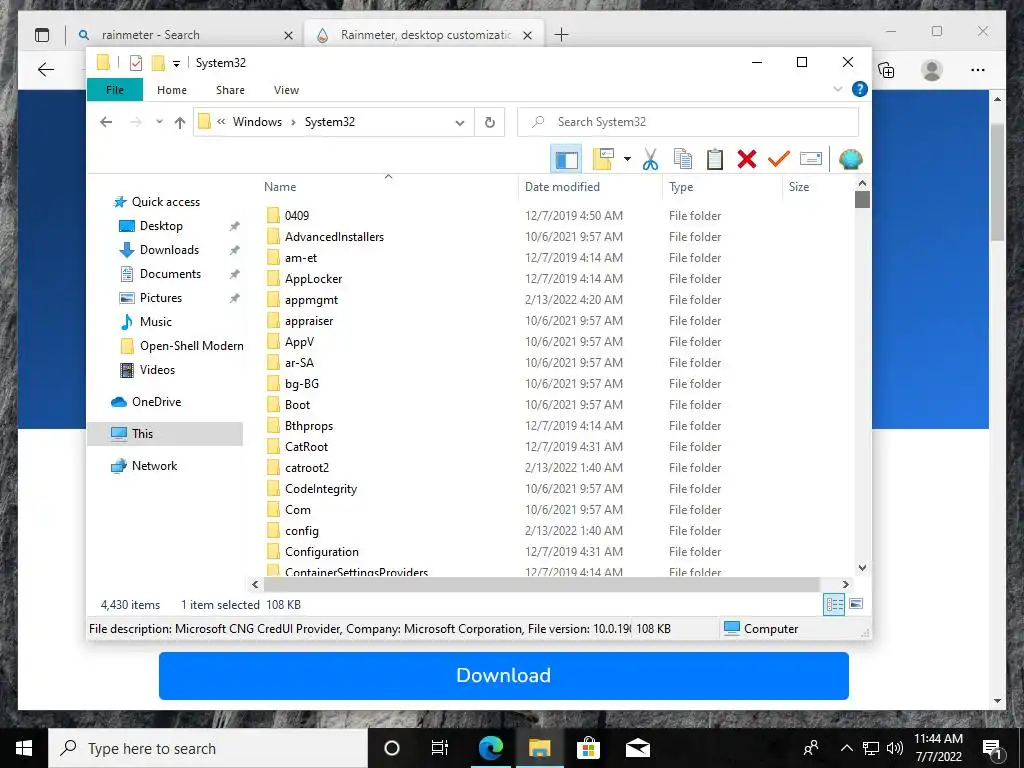
Task: Focus the Search System32 field
Action: point(688,122)
